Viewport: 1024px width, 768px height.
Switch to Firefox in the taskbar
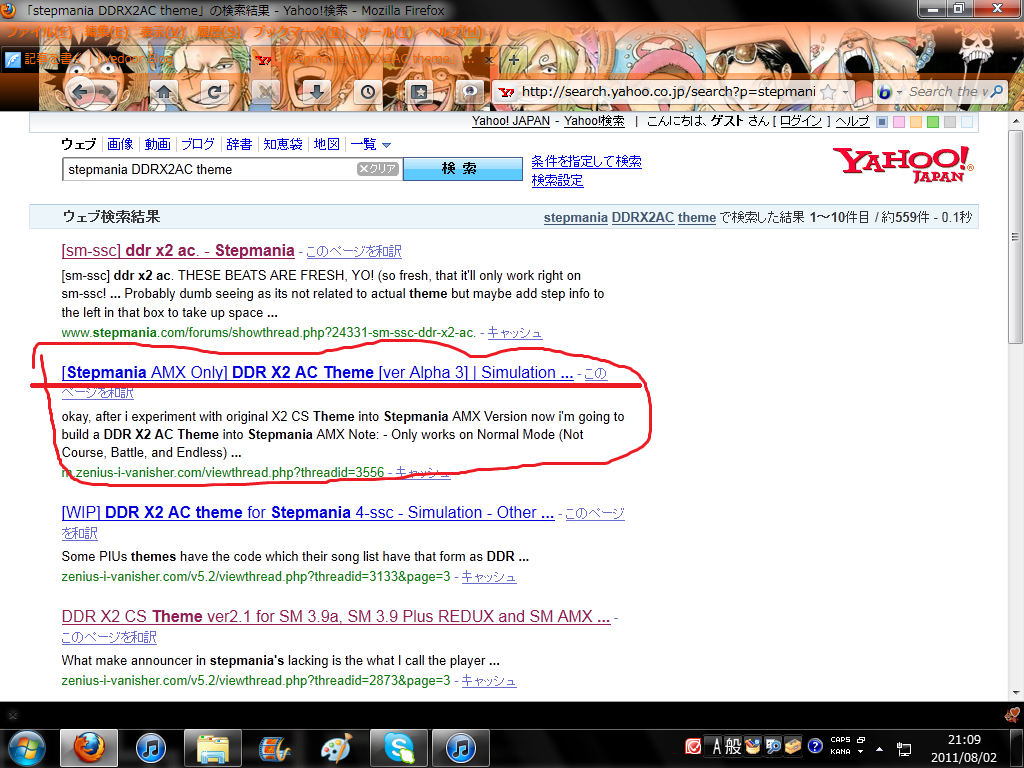click(x=89, y=748)
